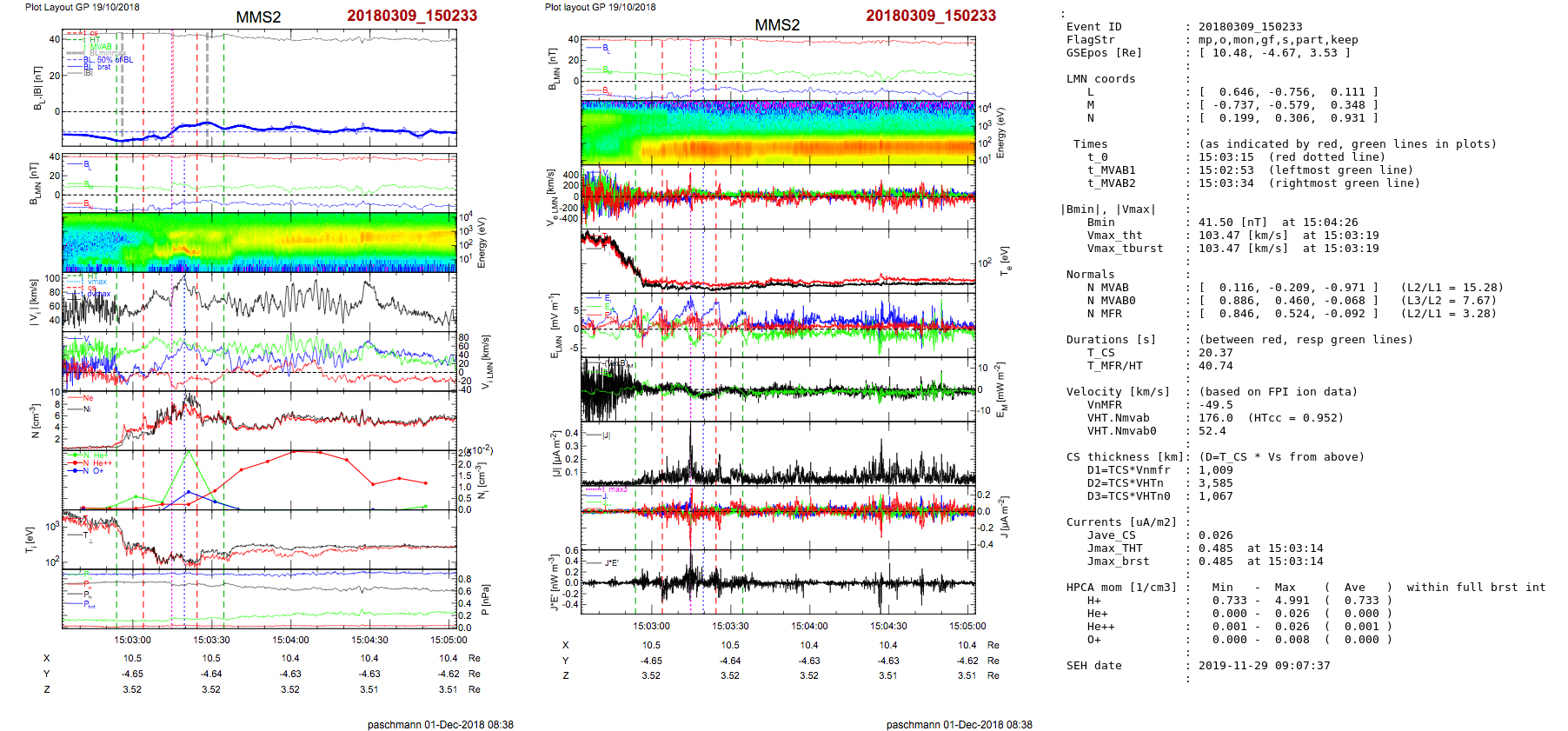Click 'Energy (eV)' axis label on left plot

(482, 243)
